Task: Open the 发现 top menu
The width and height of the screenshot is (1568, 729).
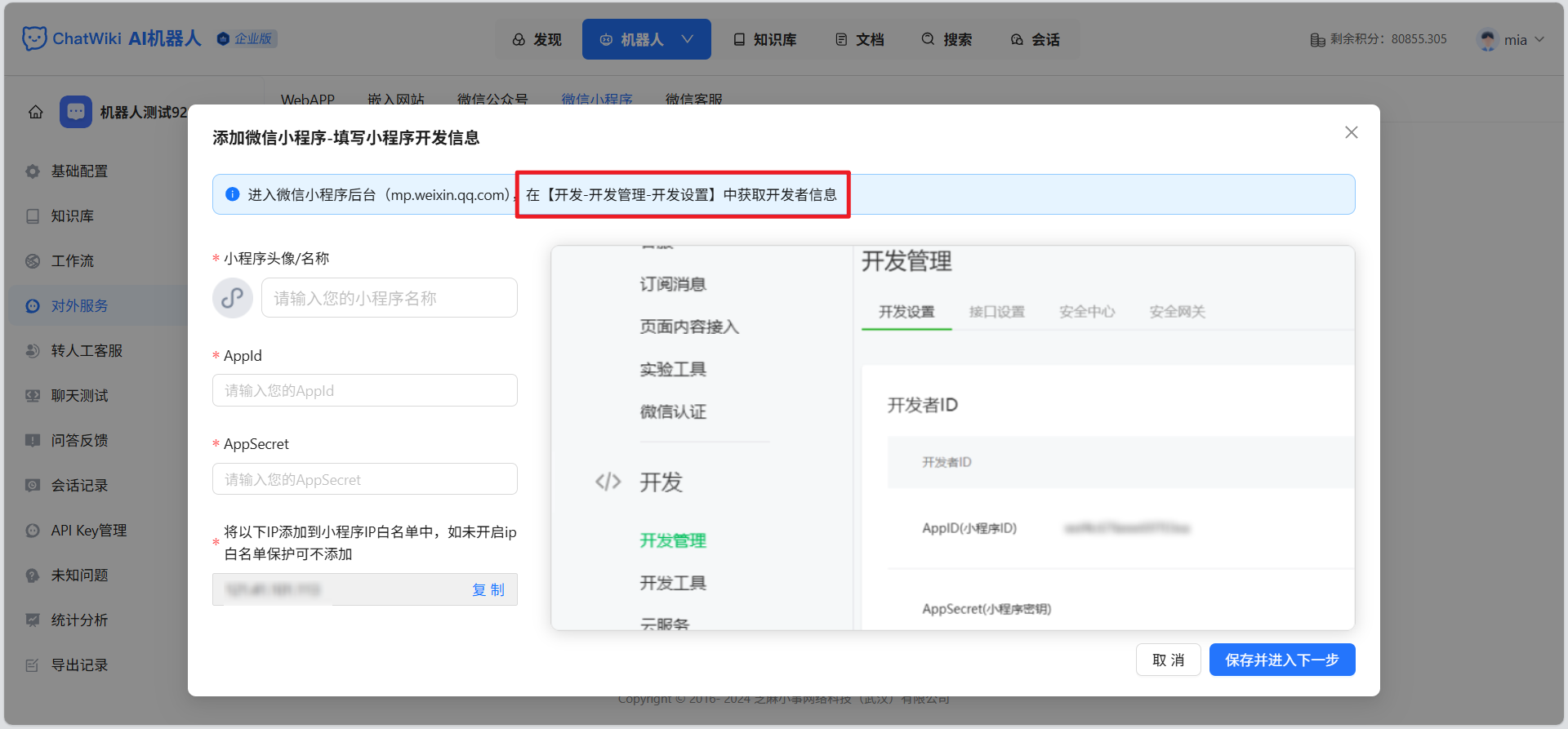Action: point(537,39)
